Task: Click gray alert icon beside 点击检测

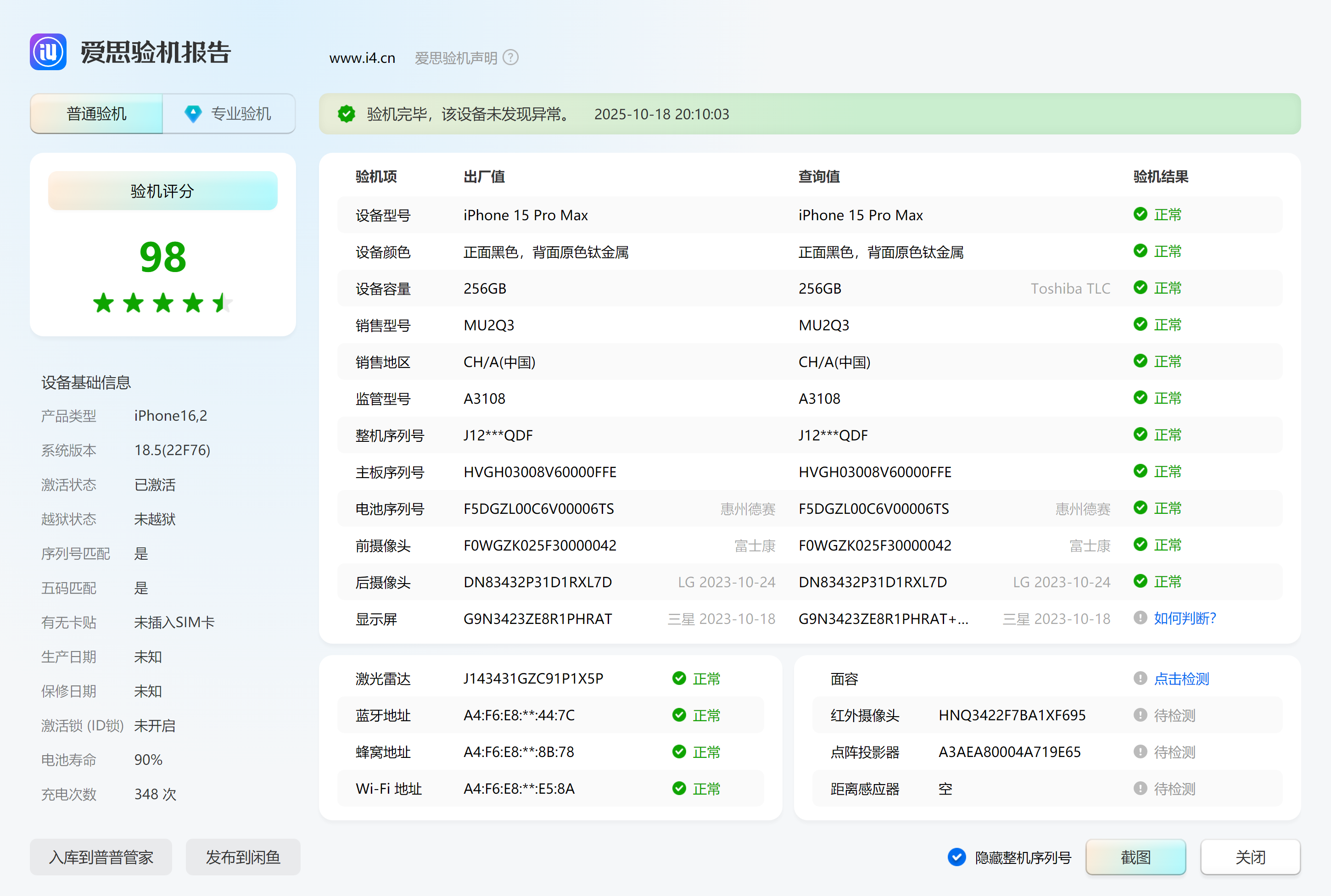Action: 1140,678
